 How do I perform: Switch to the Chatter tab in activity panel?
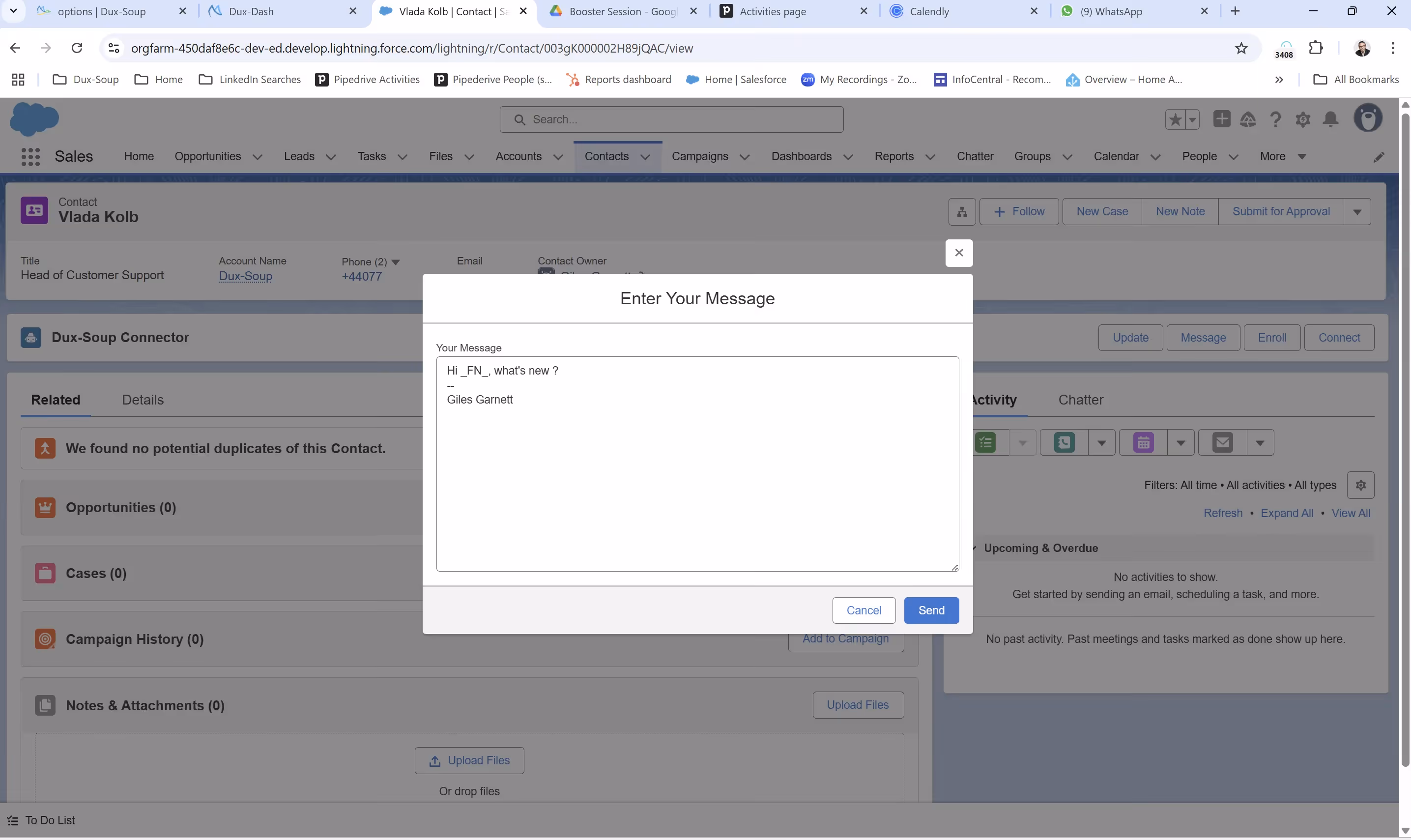click(x=1080, y=400)
